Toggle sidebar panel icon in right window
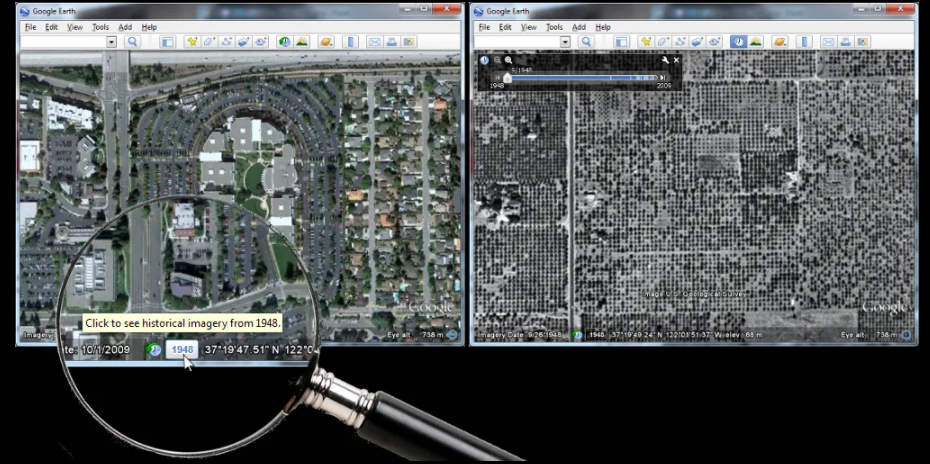This screenshot has height=464, width=930. click(x=621, y=42)
